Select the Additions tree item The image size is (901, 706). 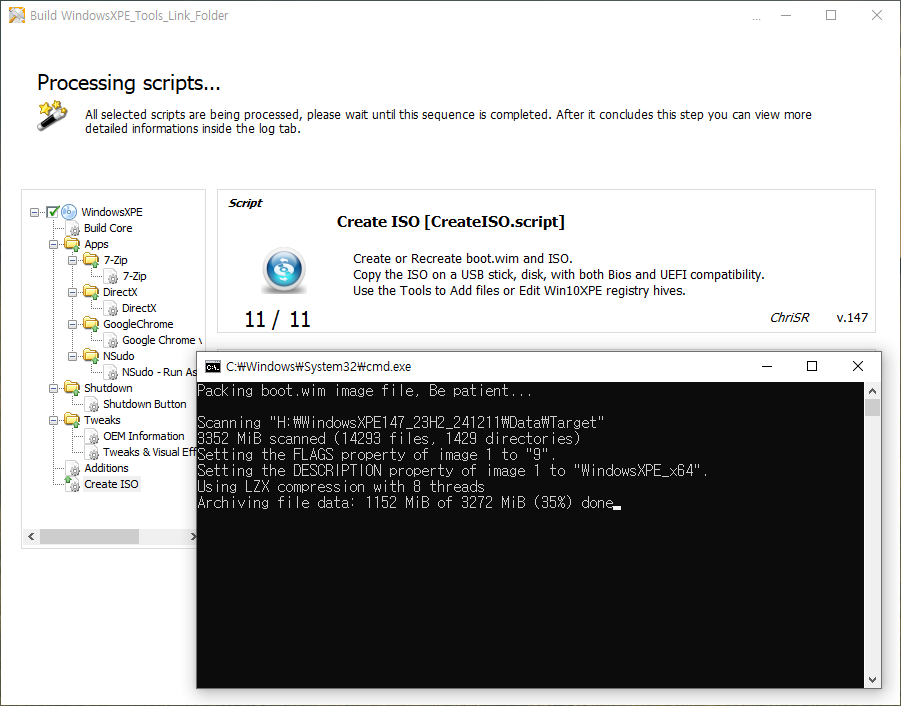[106, 468]
